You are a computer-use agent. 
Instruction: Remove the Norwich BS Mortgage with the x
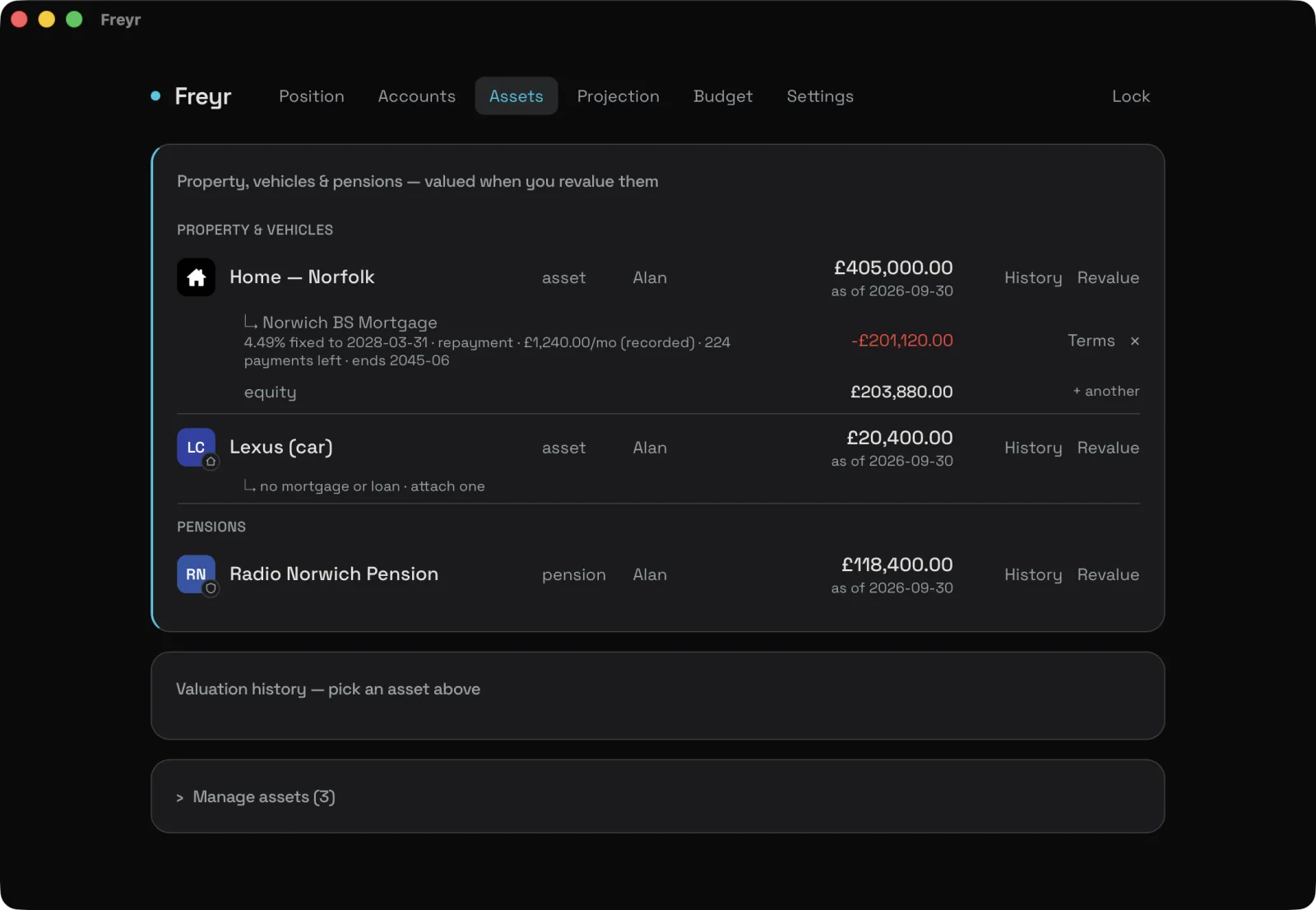1135,341
